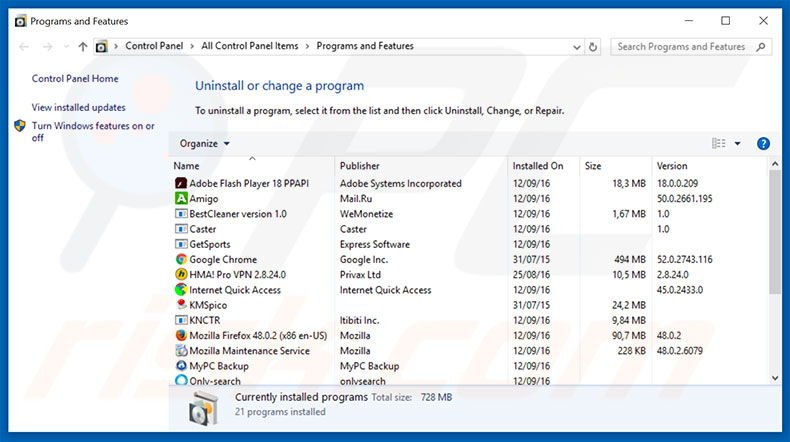Open help with the blue question mark
The image size is (790, 442).
pyautogui.click(x=763, y=144)
